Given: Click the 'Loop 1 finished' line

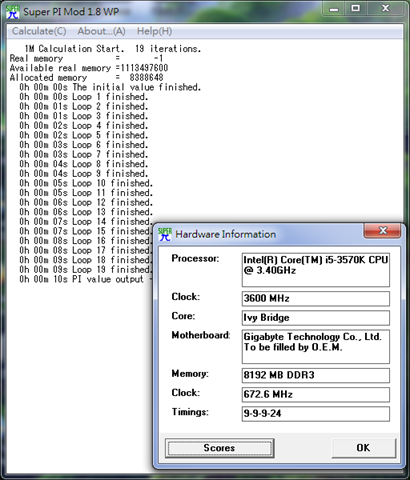Looking at the screenshot, I should tap(83, 97).
